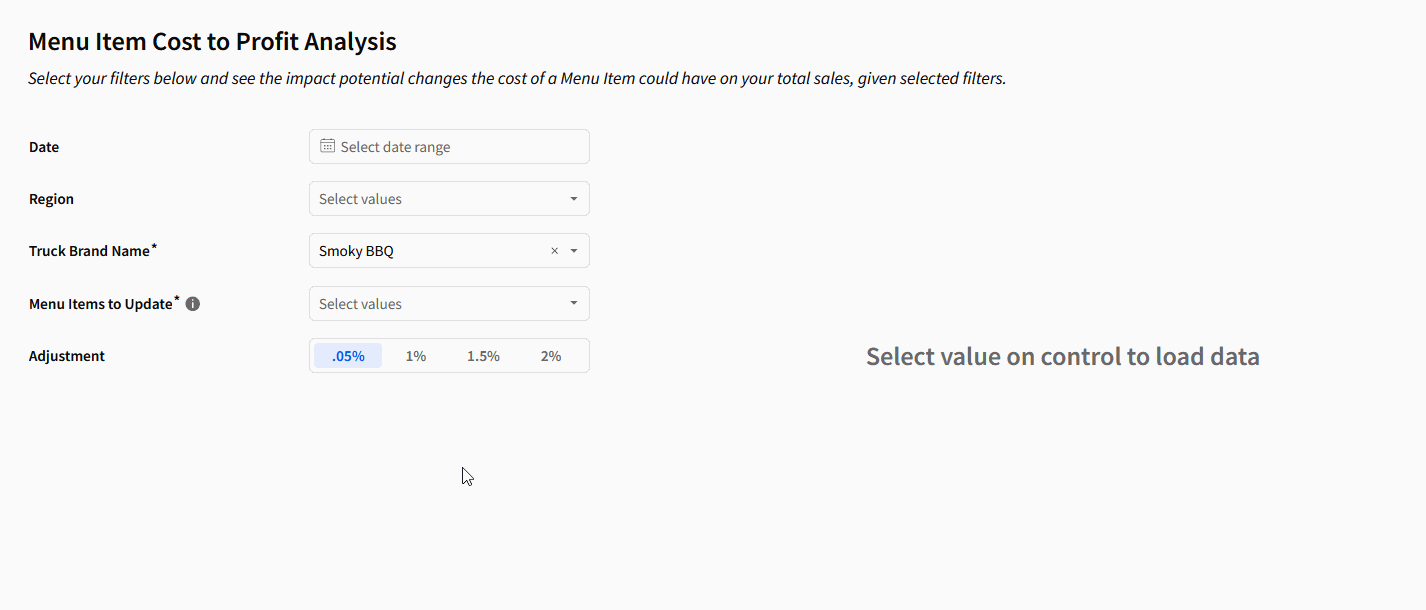Click the calendar icon in Date field
The width and height of the screenshot is (1426, 610).
[327, 146]
